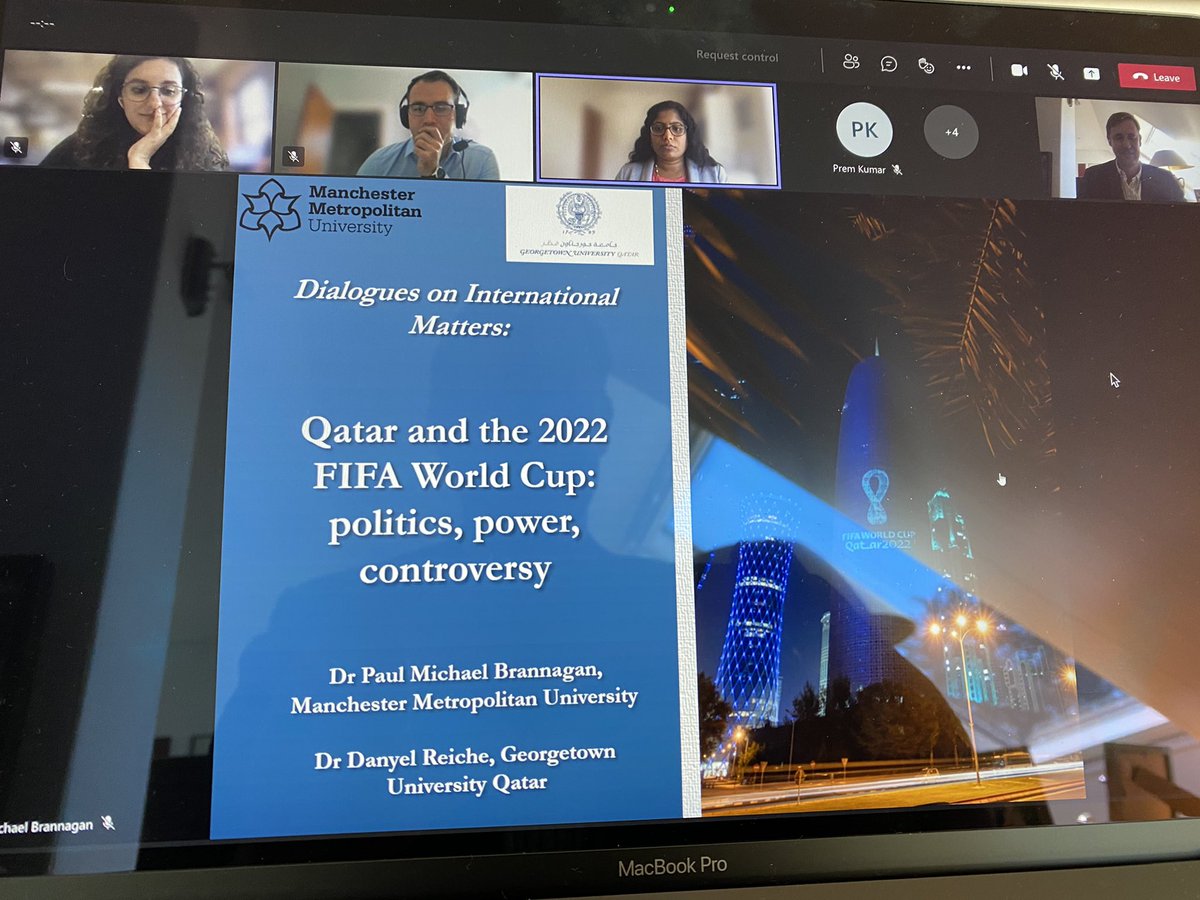This screenshot has height=900, width=1200.
Task: Select the PK avatar of Prem Kumar
Action: 864,131
